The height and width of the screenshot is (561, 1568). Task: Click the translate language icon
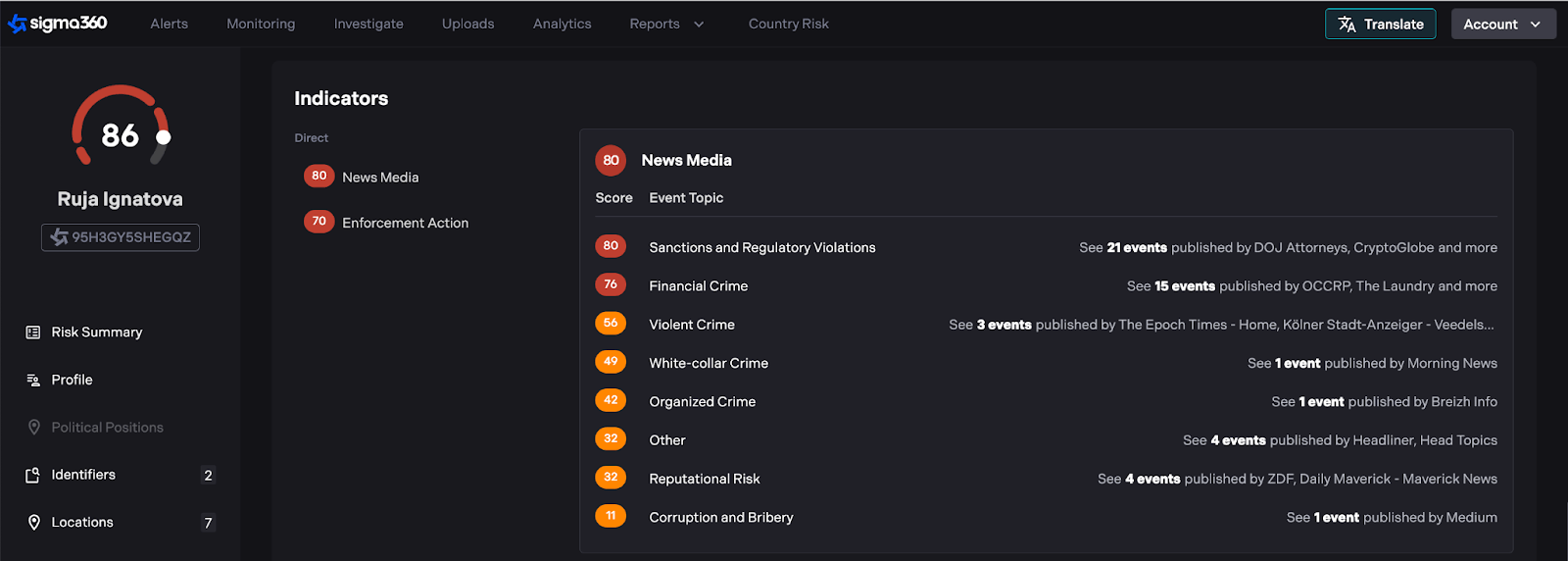[x=1347, y=25]
